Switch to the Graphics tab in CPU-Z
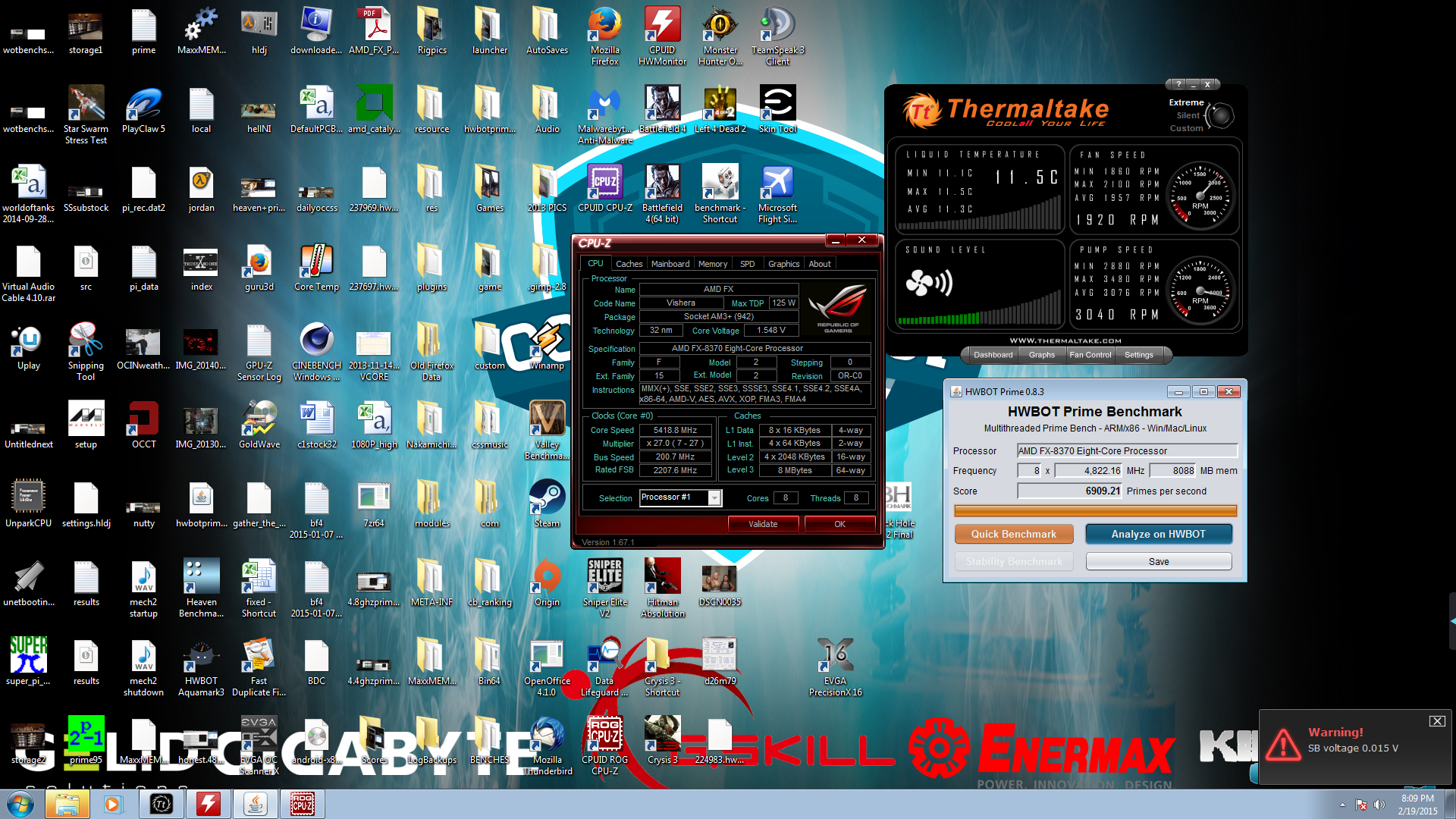The image size is (1456, 819). (x=783, y=264)
